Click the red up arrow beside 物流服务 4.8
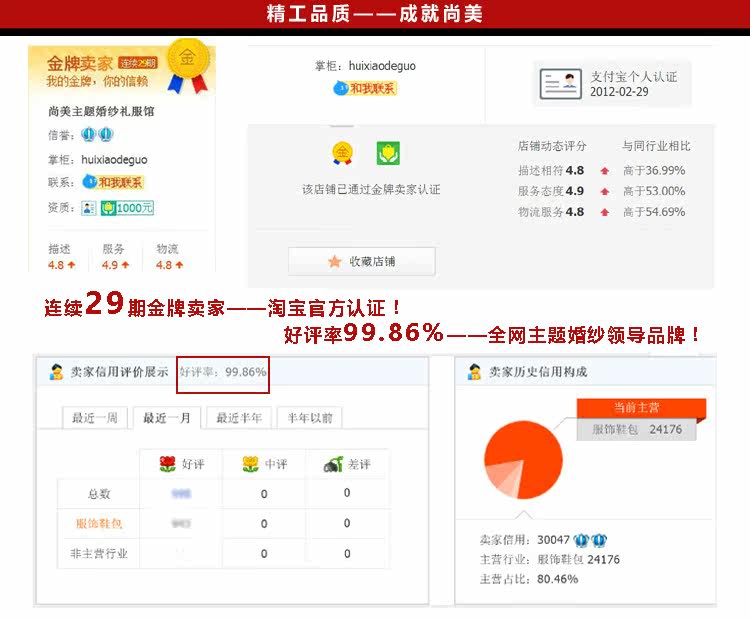This screenshot has height=620, width=750. pos(605,212)
